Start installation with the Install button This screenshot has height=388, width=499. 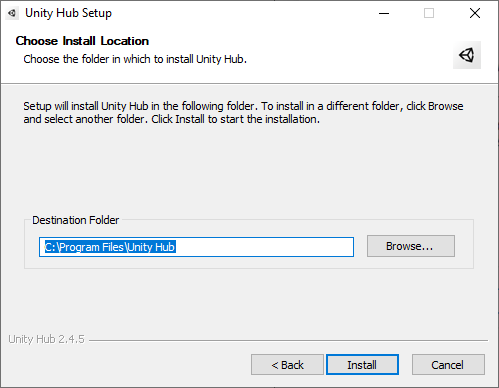[362, 365]
